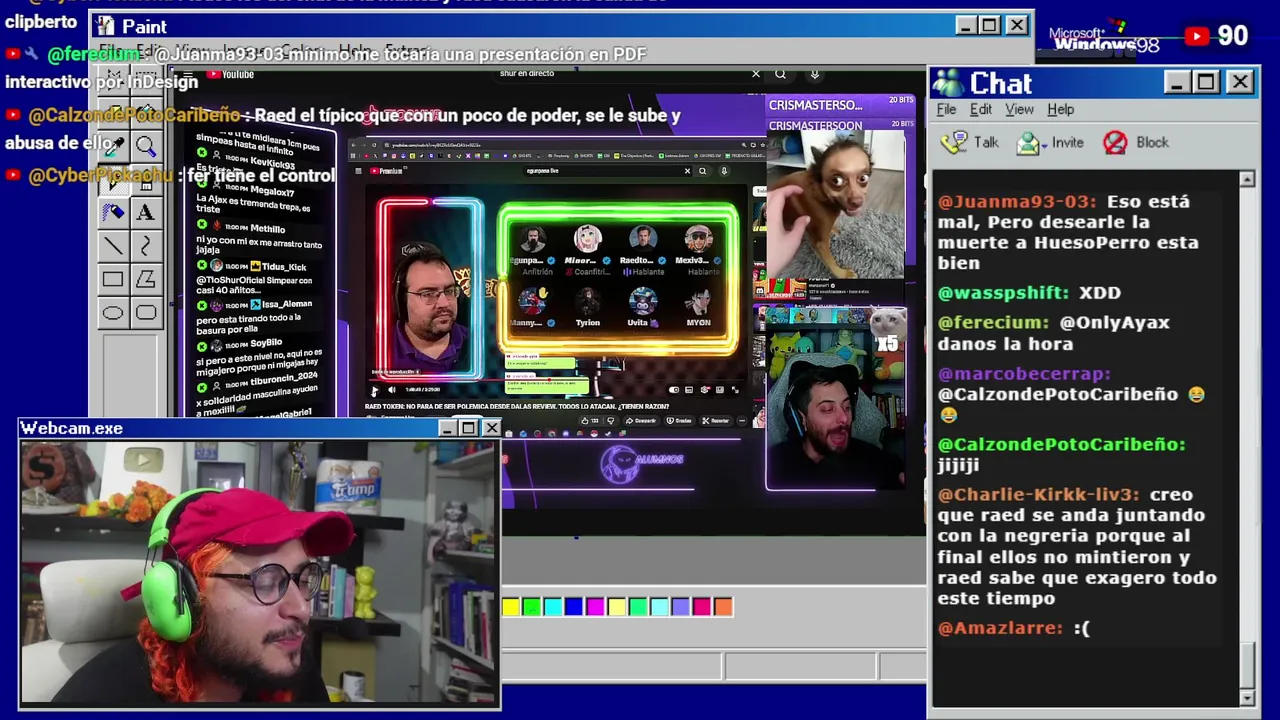The width and height of the screenshot is (1280, 720).
Task: Play the video with the play button
Action: tap(374, 391)
